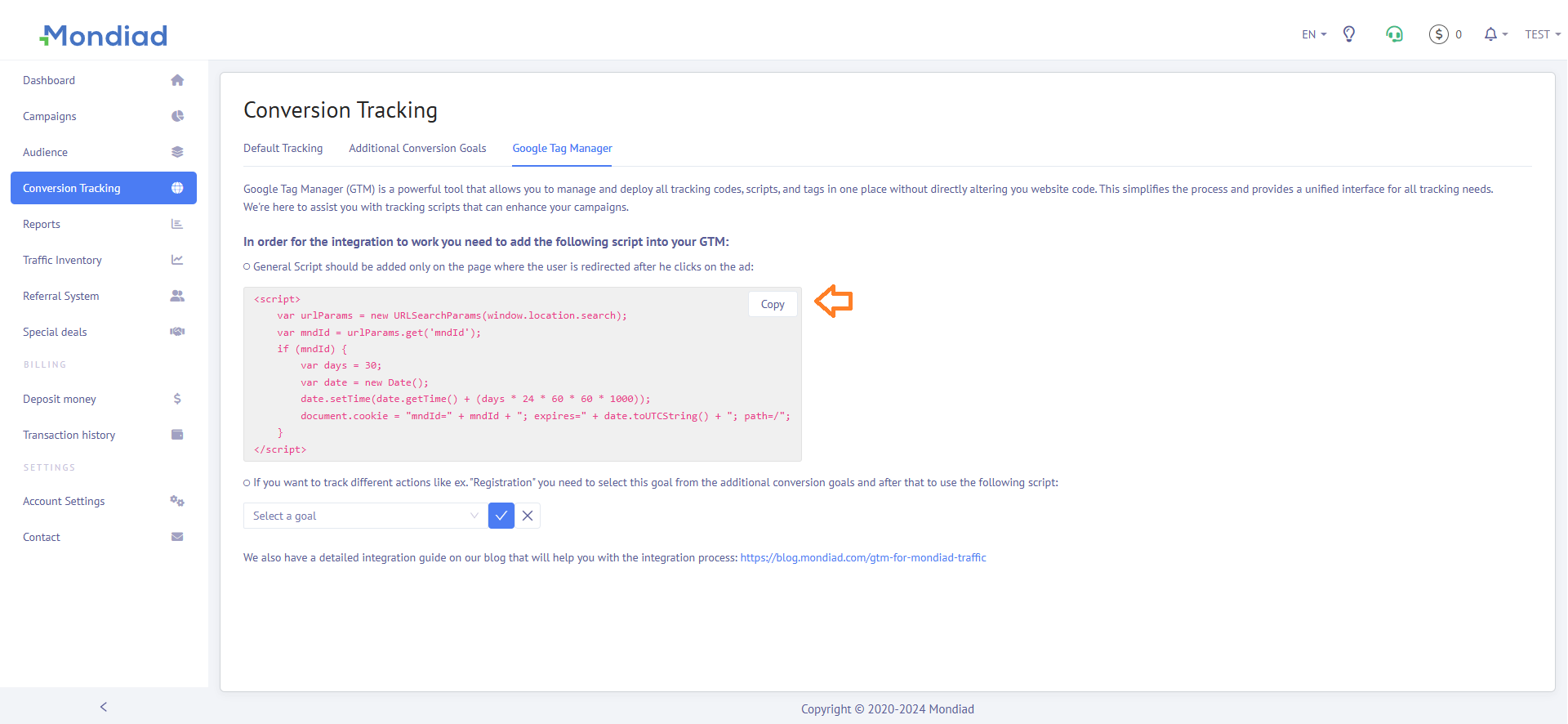Click the Dashboard home icon

click(177, 80)
